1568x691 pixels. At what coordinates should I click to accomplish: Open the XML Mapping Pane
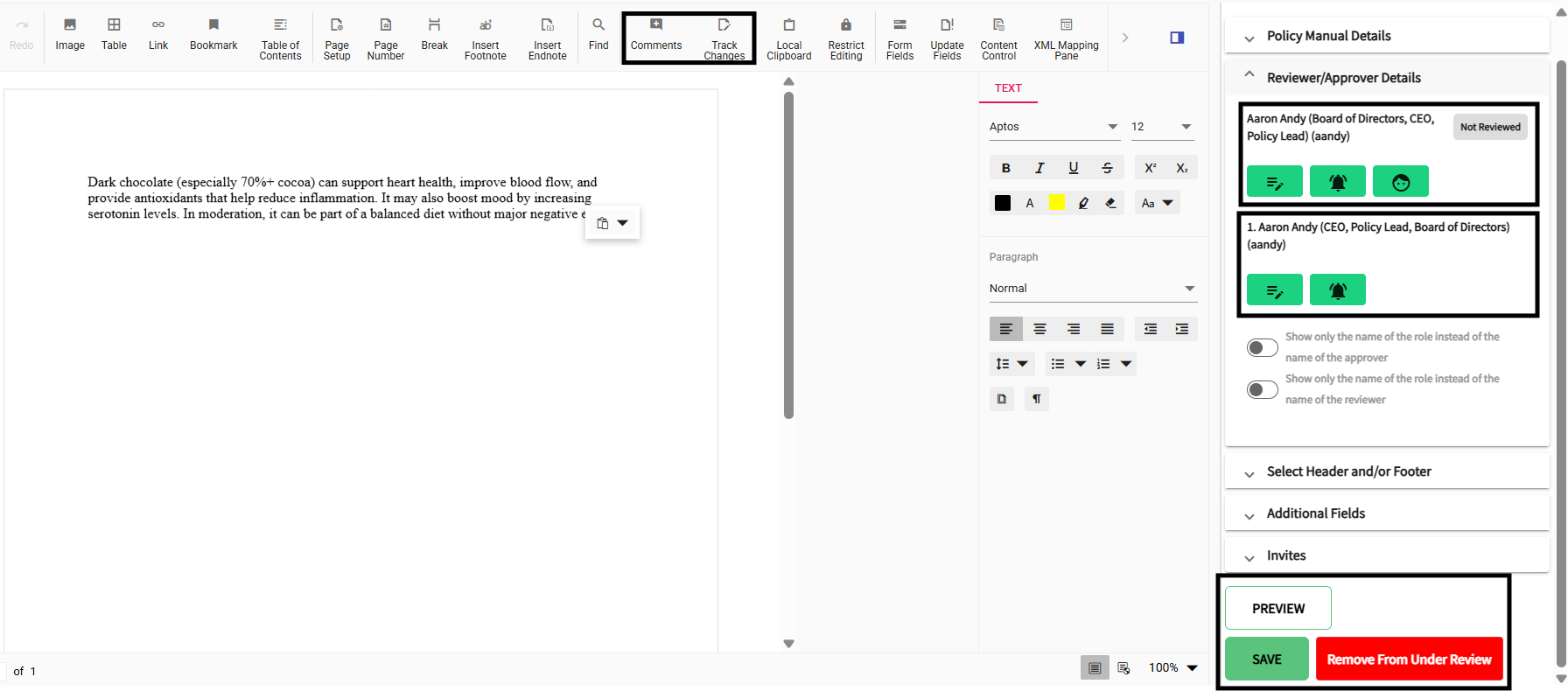tap(1066, 38)
